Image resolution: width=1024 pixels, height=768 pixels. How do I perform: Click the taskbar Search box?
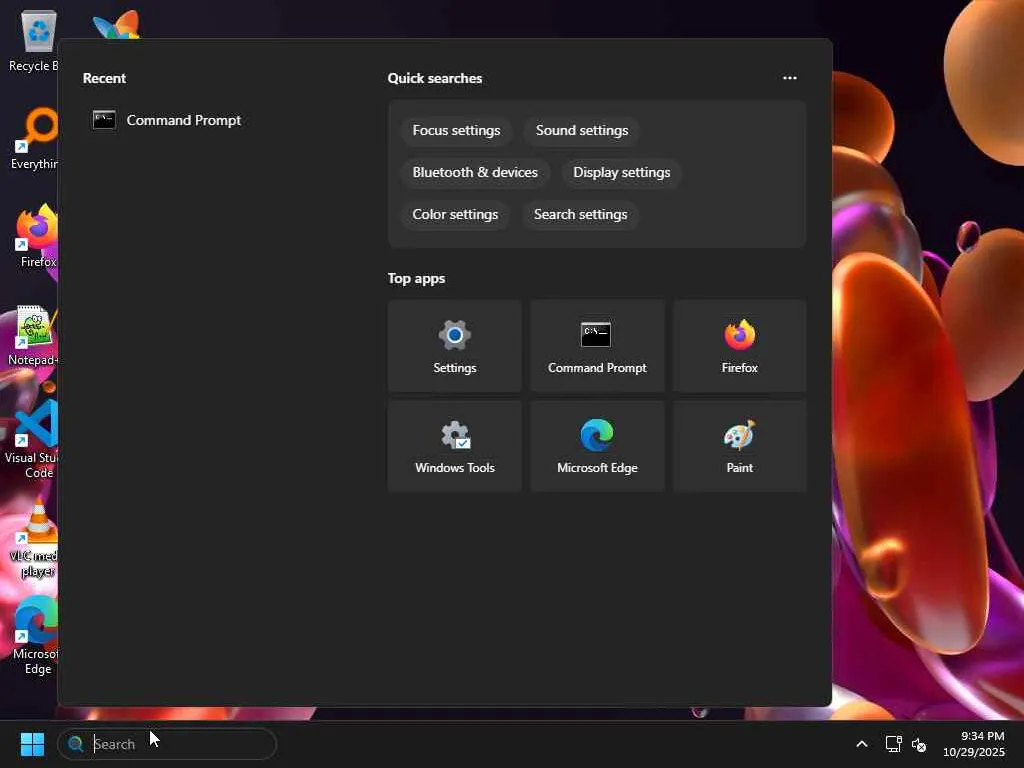click(167, 744)
